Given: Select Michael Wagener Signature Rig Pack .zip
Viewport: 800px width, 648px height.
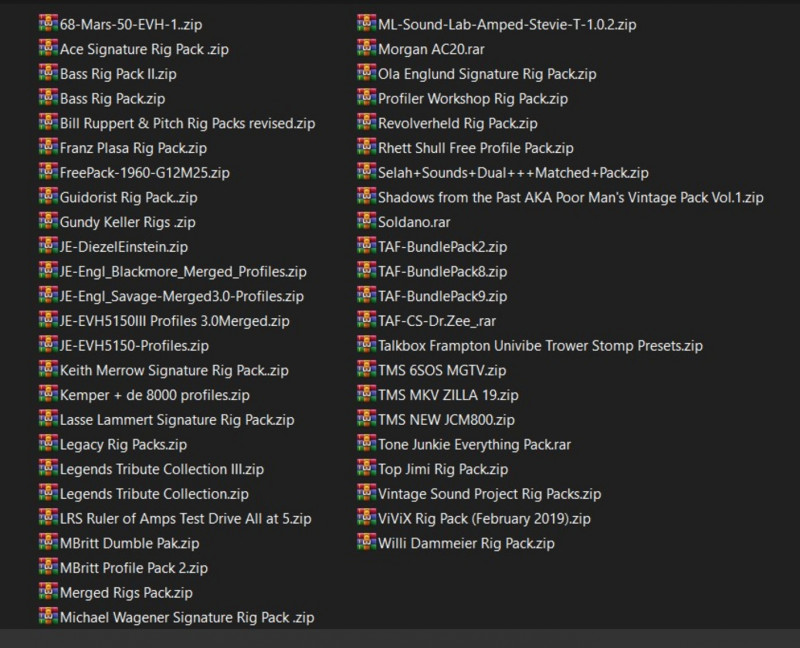Looking at the screenshot, I should click(186, 617).
